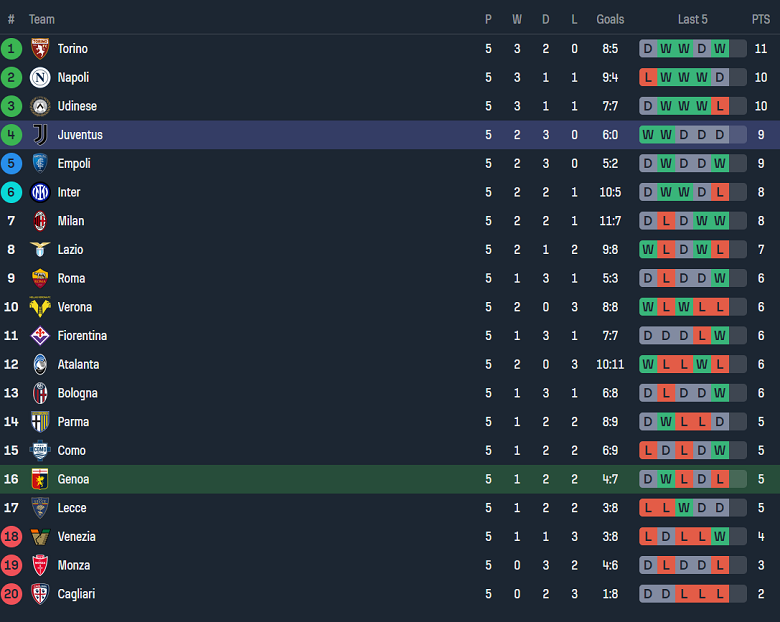The height and width of the screenshot is (622, 780).
Task: Click the Inter club crest icon
Action: pyautogui.click(x=40, y=192)
